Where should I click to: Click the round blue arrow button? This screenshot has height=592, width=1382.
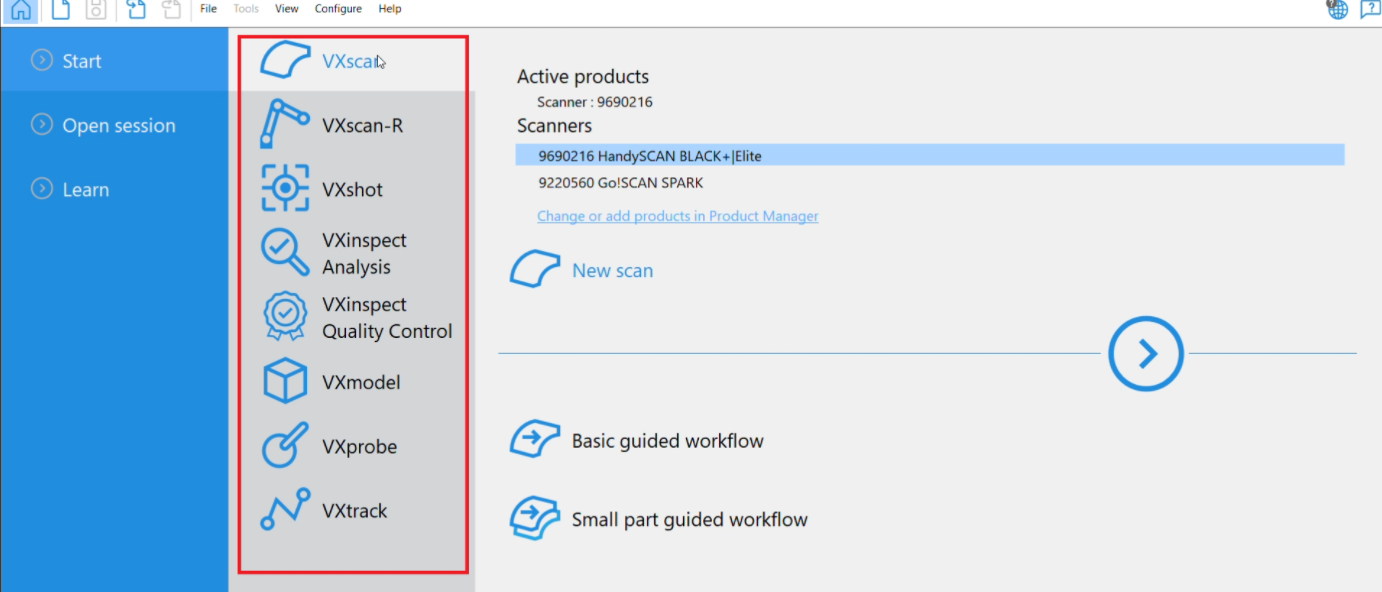coord(1146,353)
